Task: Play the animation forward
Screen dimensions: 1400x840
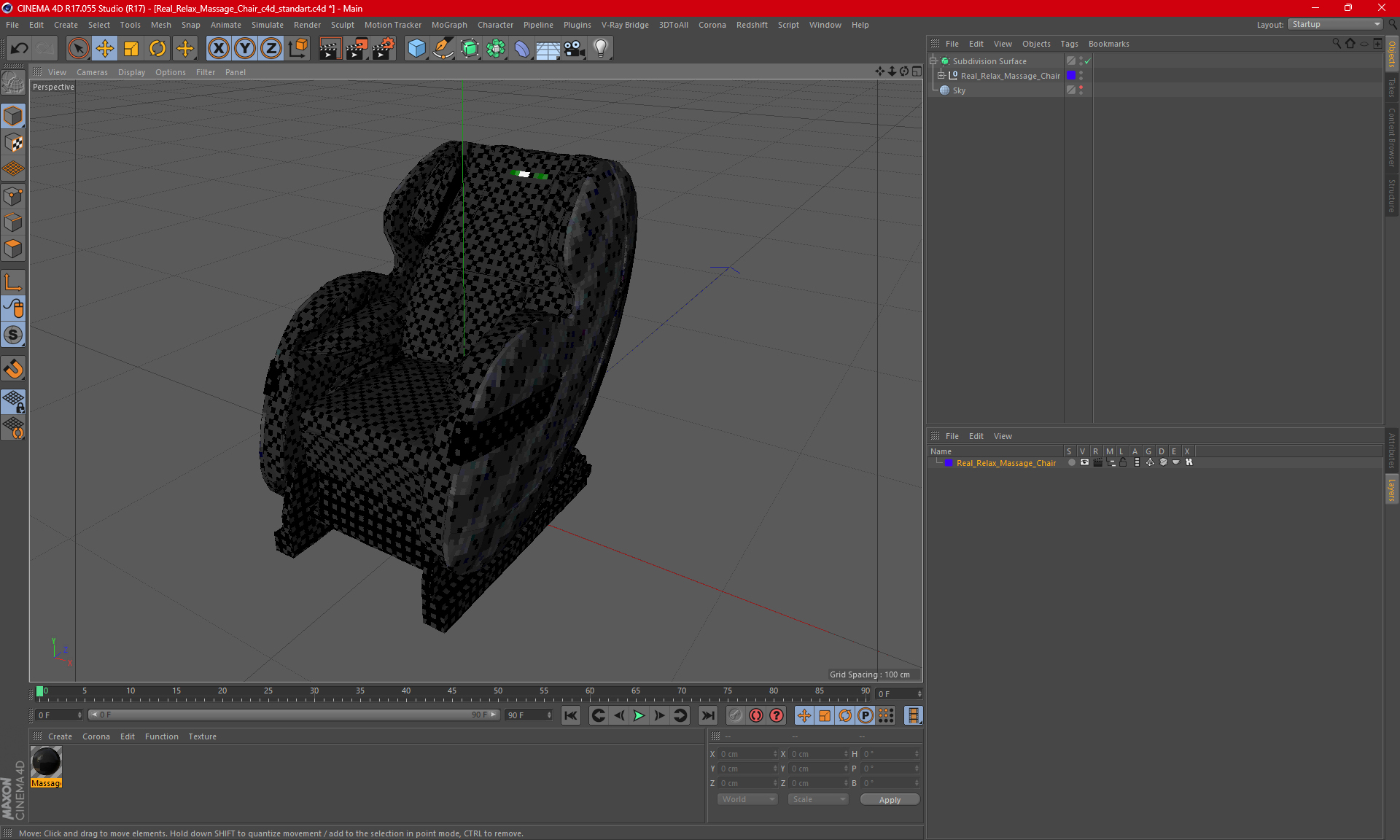Action: click(x=639, y=715)
